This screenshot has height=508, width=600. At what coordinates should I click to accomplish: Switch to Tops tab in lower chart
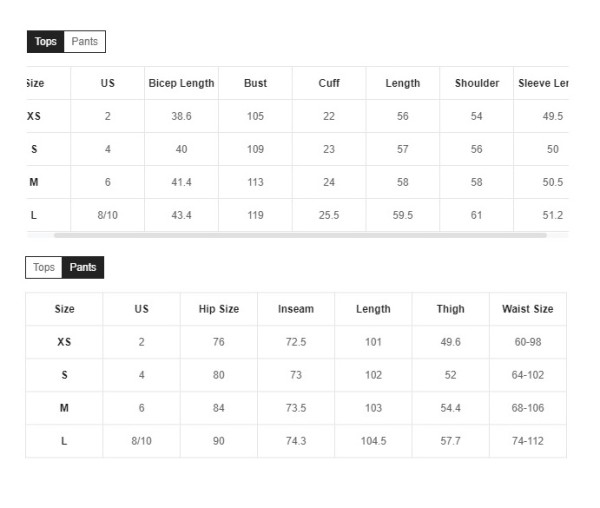tap(44, 267)
